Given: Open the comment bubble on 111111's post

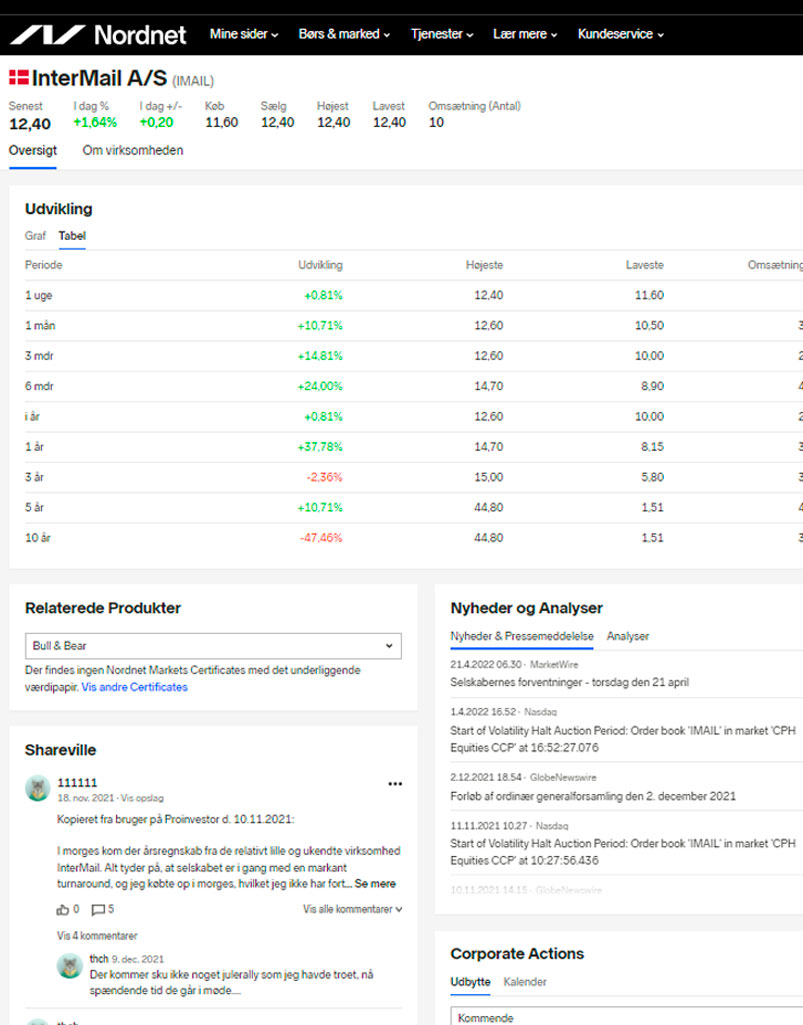Looking at the screenshot, I should (x=98, y=909).
